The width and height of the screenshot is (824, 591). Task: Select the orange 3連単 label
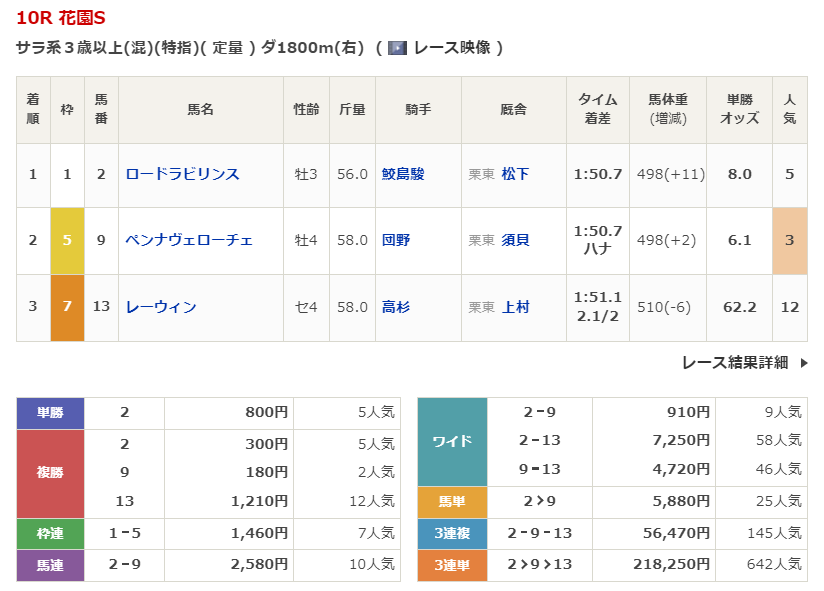(451, 565)
